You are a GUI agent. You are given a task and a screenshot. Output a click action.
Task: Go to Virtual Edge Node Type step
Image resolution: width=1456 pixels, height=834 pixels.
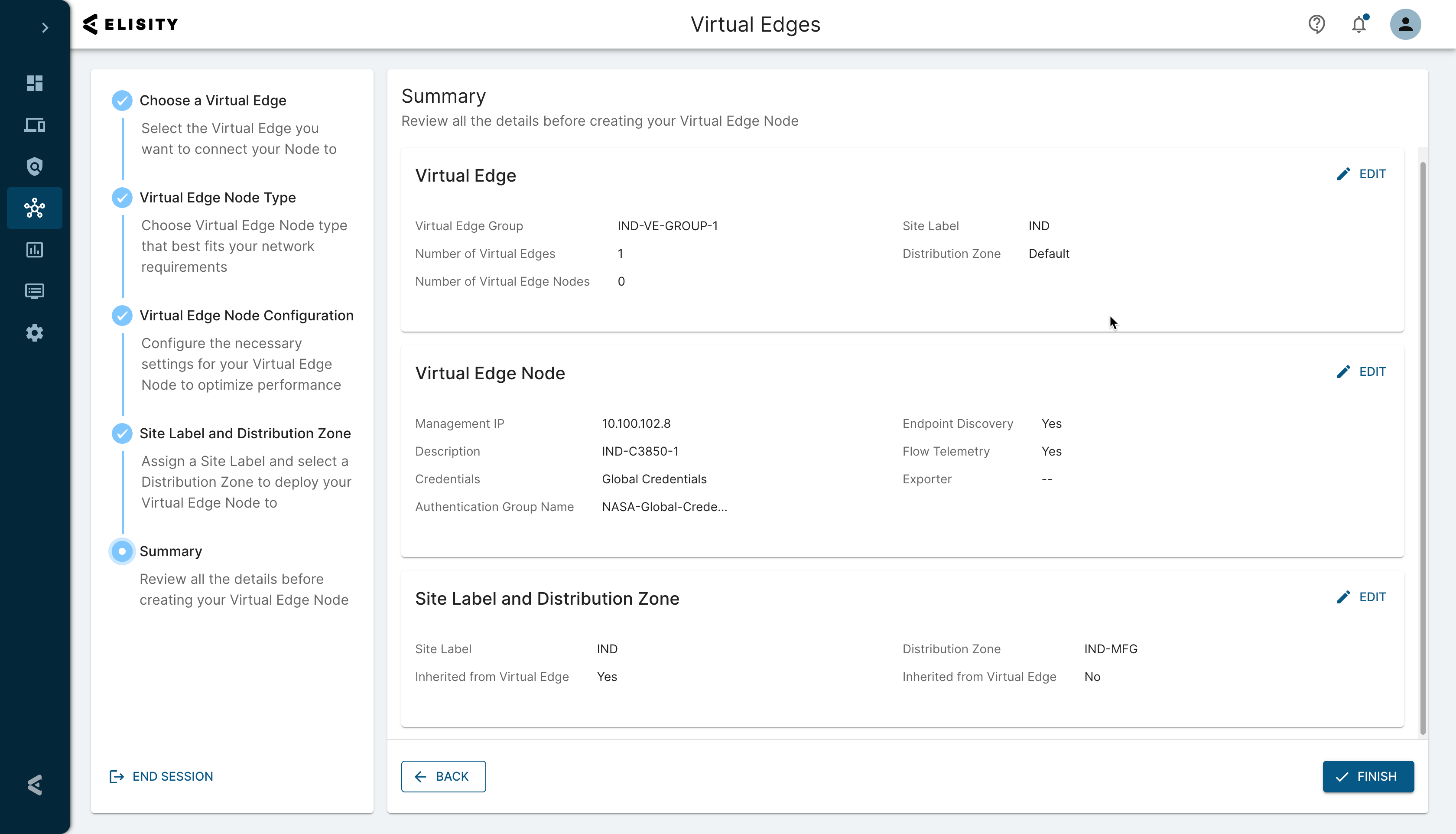coord(218,198)
